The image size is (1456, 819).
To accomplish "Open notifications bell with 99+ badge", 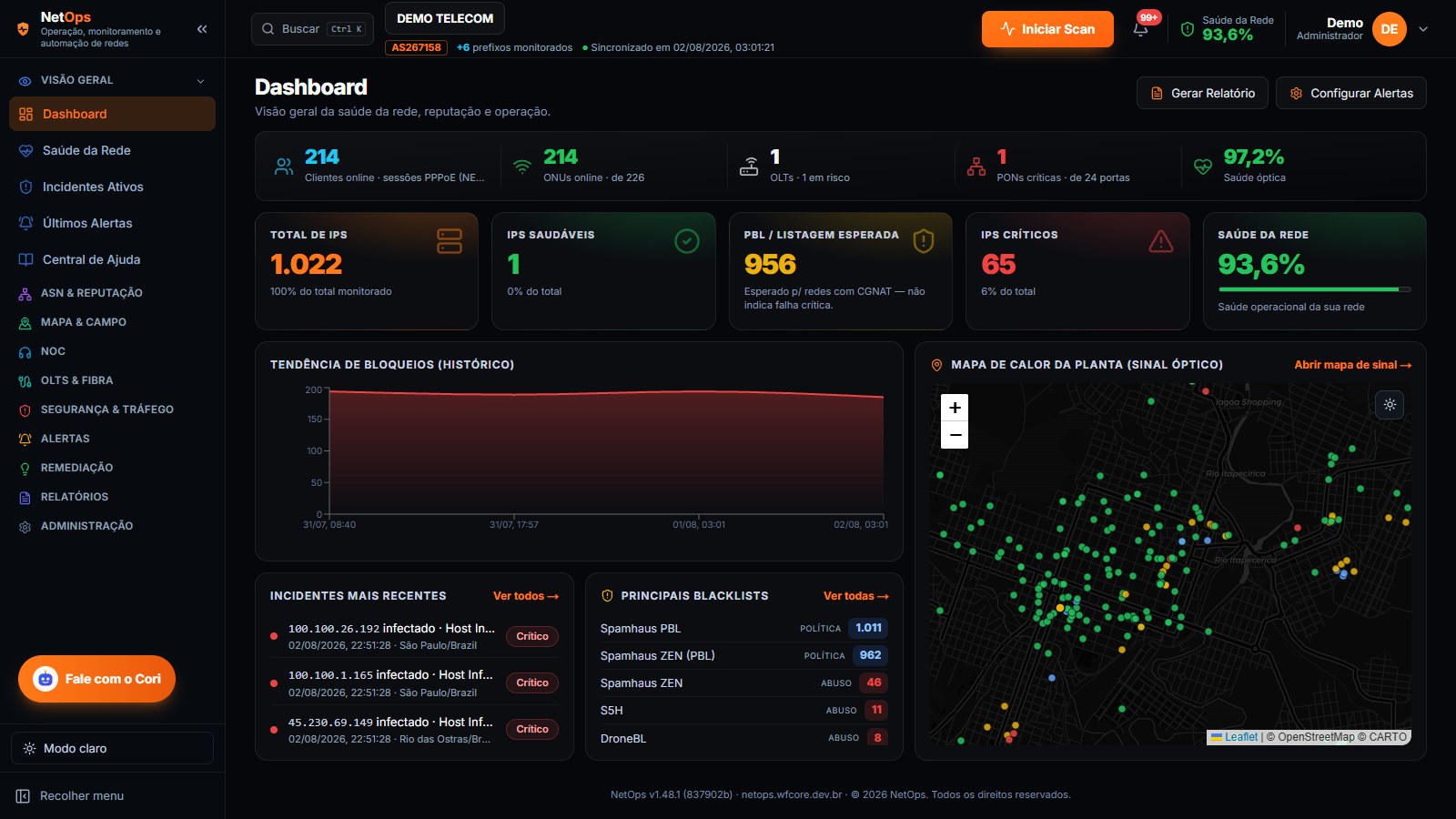I will click(1141, 28).
